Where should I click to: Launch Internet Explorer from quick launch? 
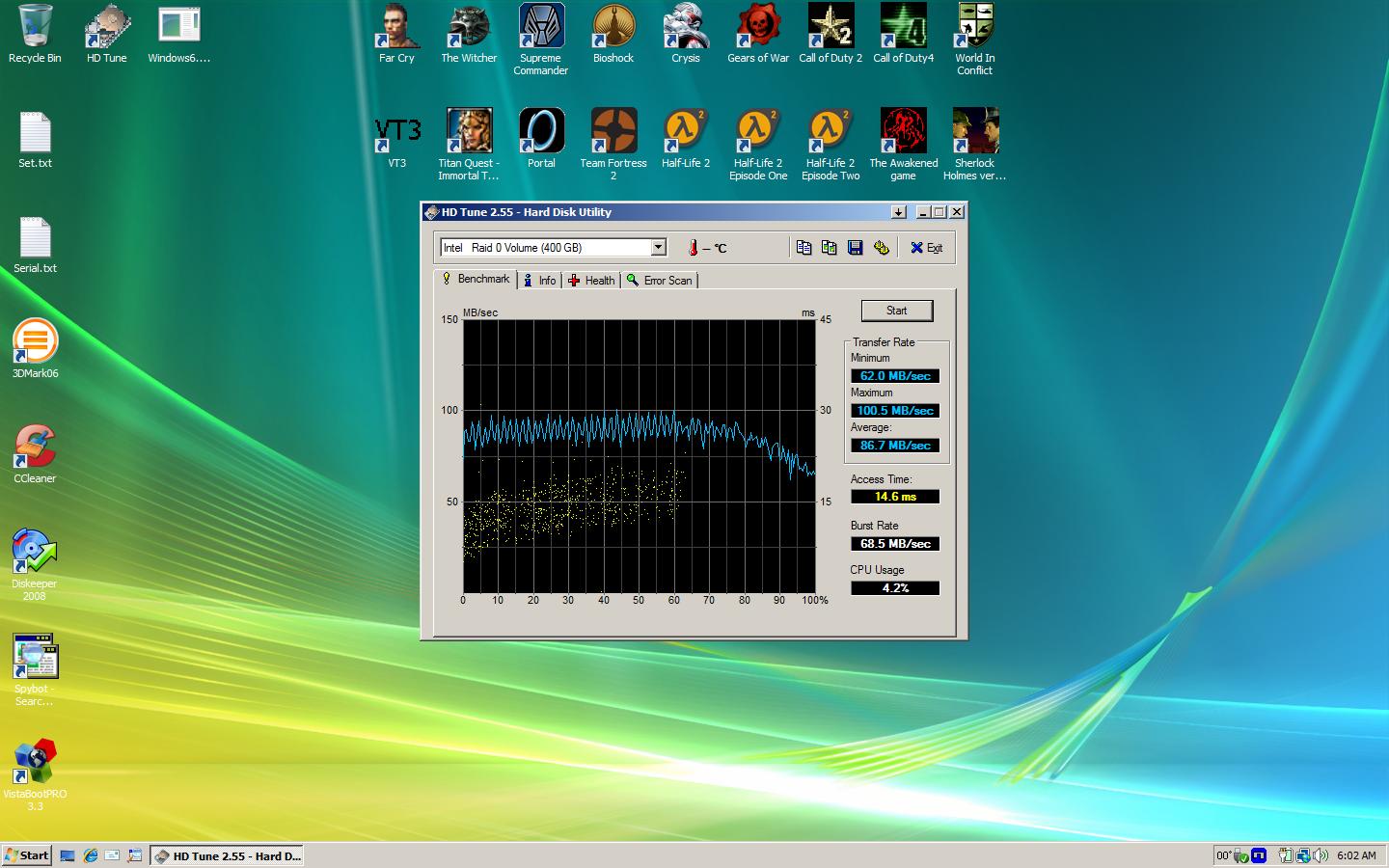point(90,855)
